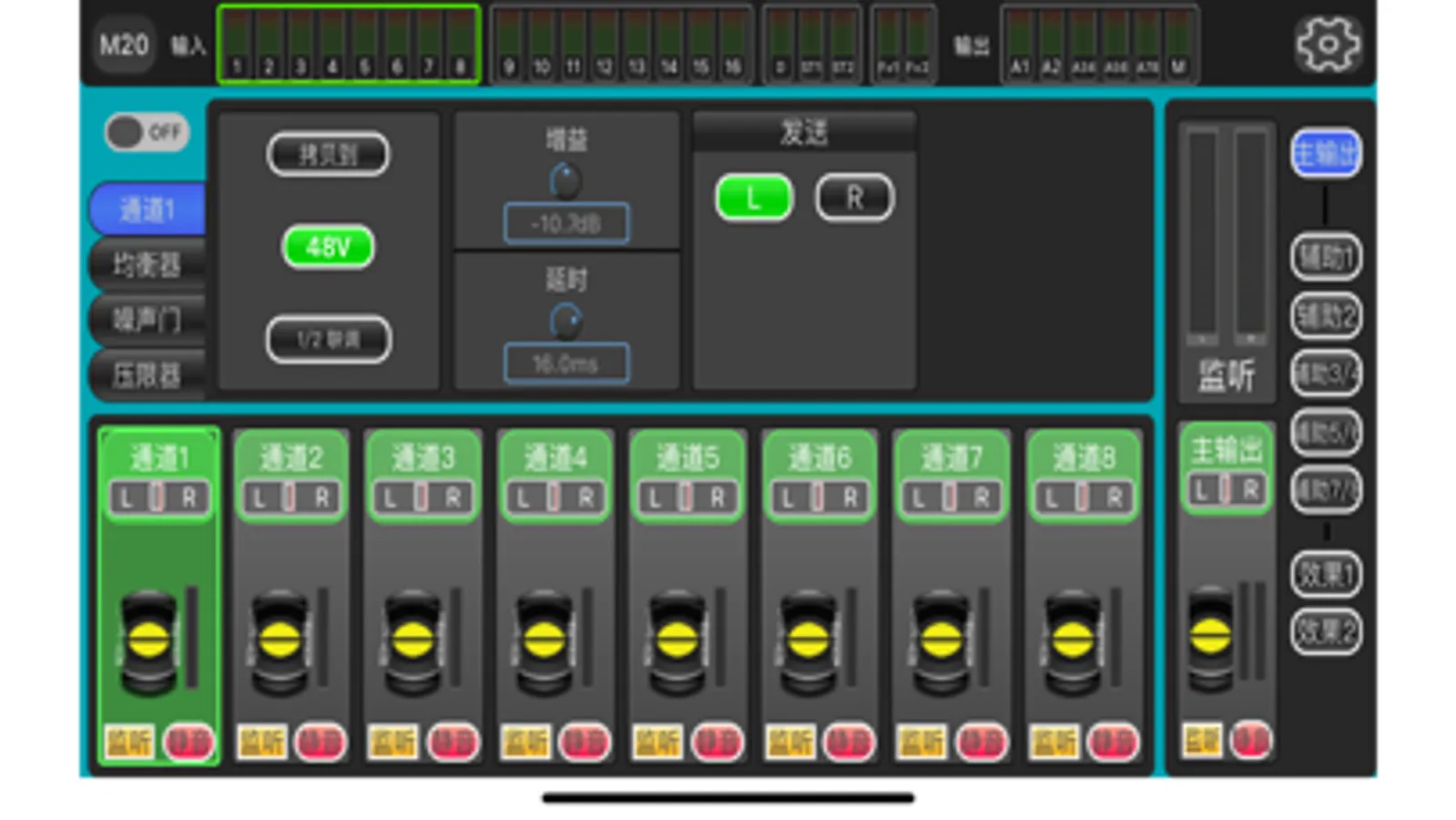Select the 效果1 bus button
1456x820 pixels.
pyautogui.click(x=1326, y=574)
